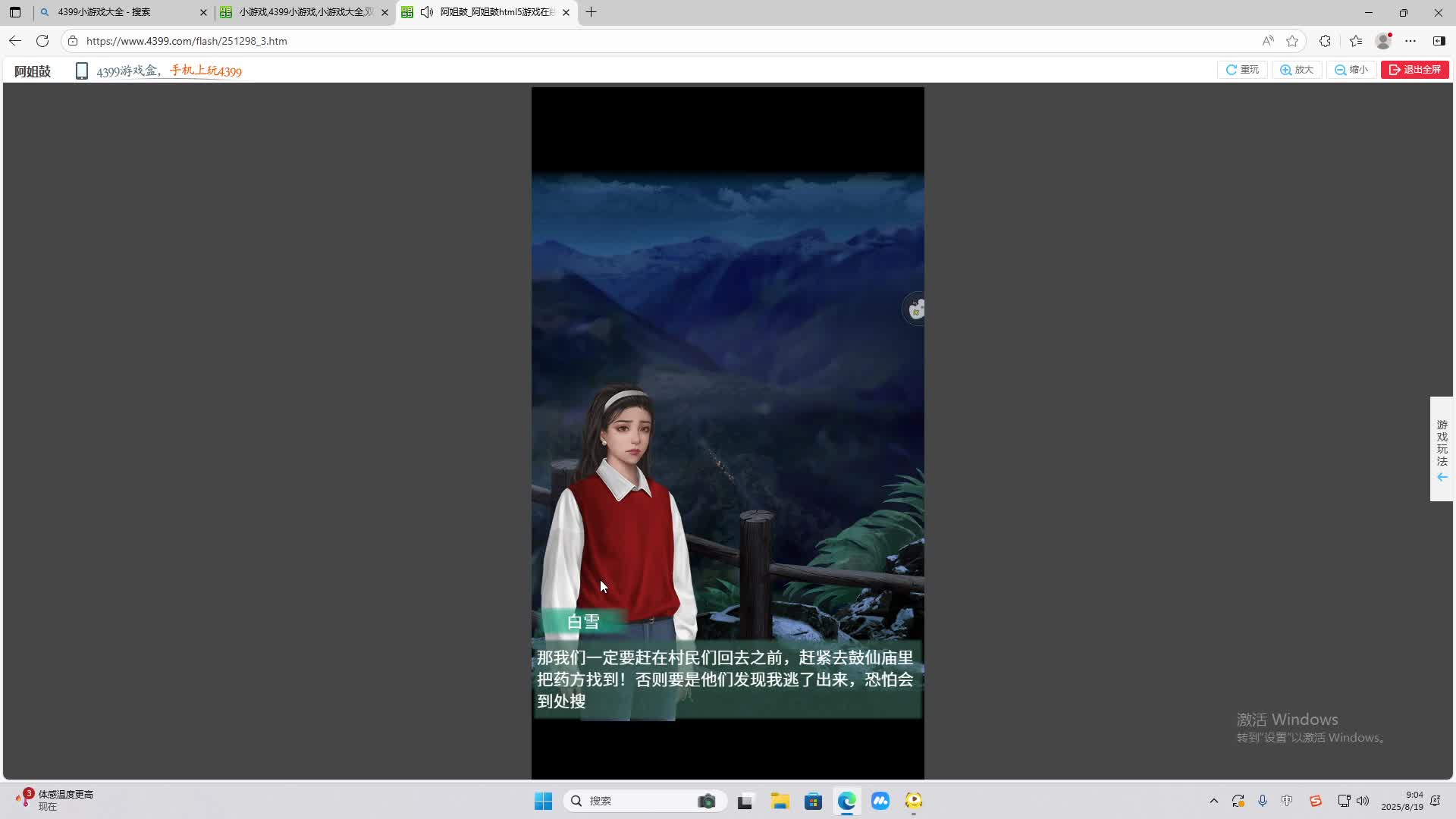Image resolution: width=1456 pixels, height=819 pixels.
Task: Toggle the browser sidebar pane
Action: [x=1439, y=41]
